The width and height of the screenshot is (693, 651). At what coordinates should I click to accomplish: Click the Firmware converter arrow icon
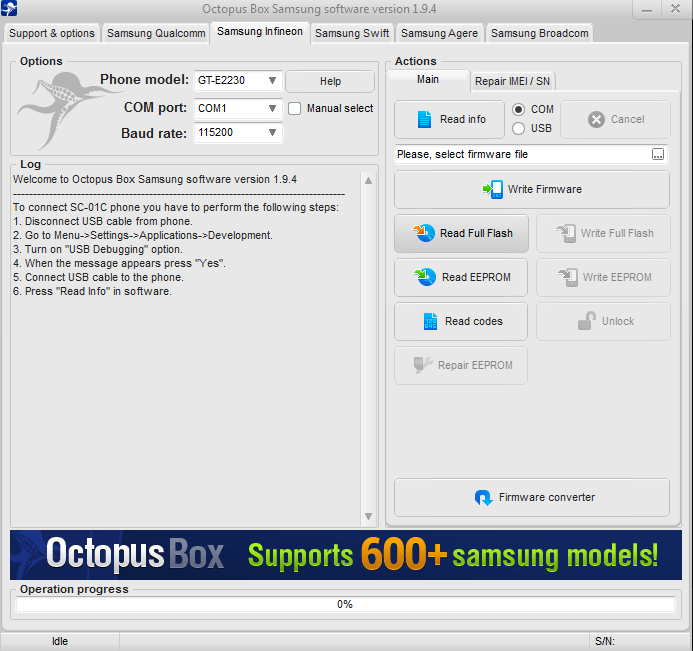pos(484,498)
